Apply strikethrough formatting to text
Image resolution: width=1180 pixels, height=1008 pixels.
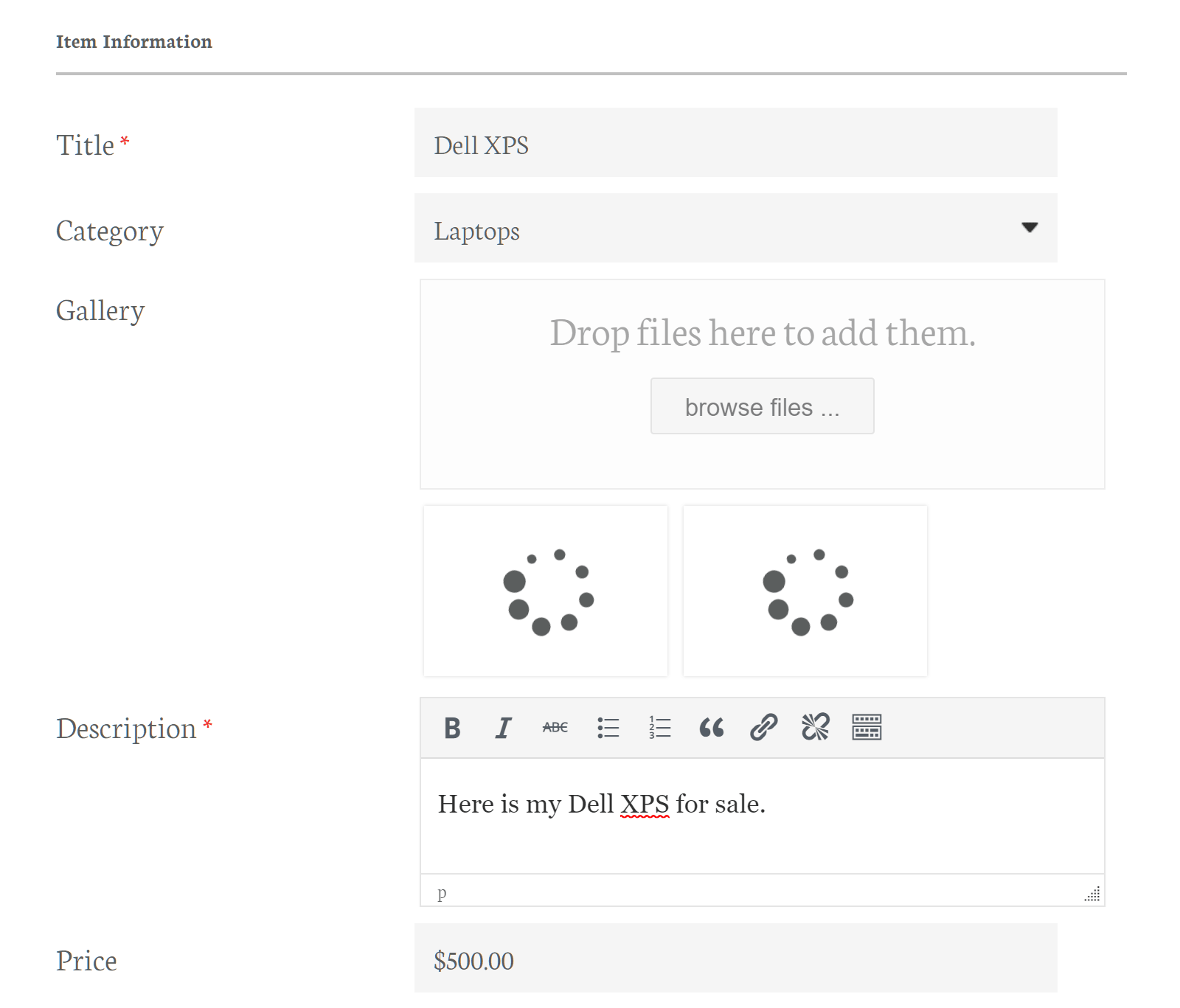[x=555, y=728]
